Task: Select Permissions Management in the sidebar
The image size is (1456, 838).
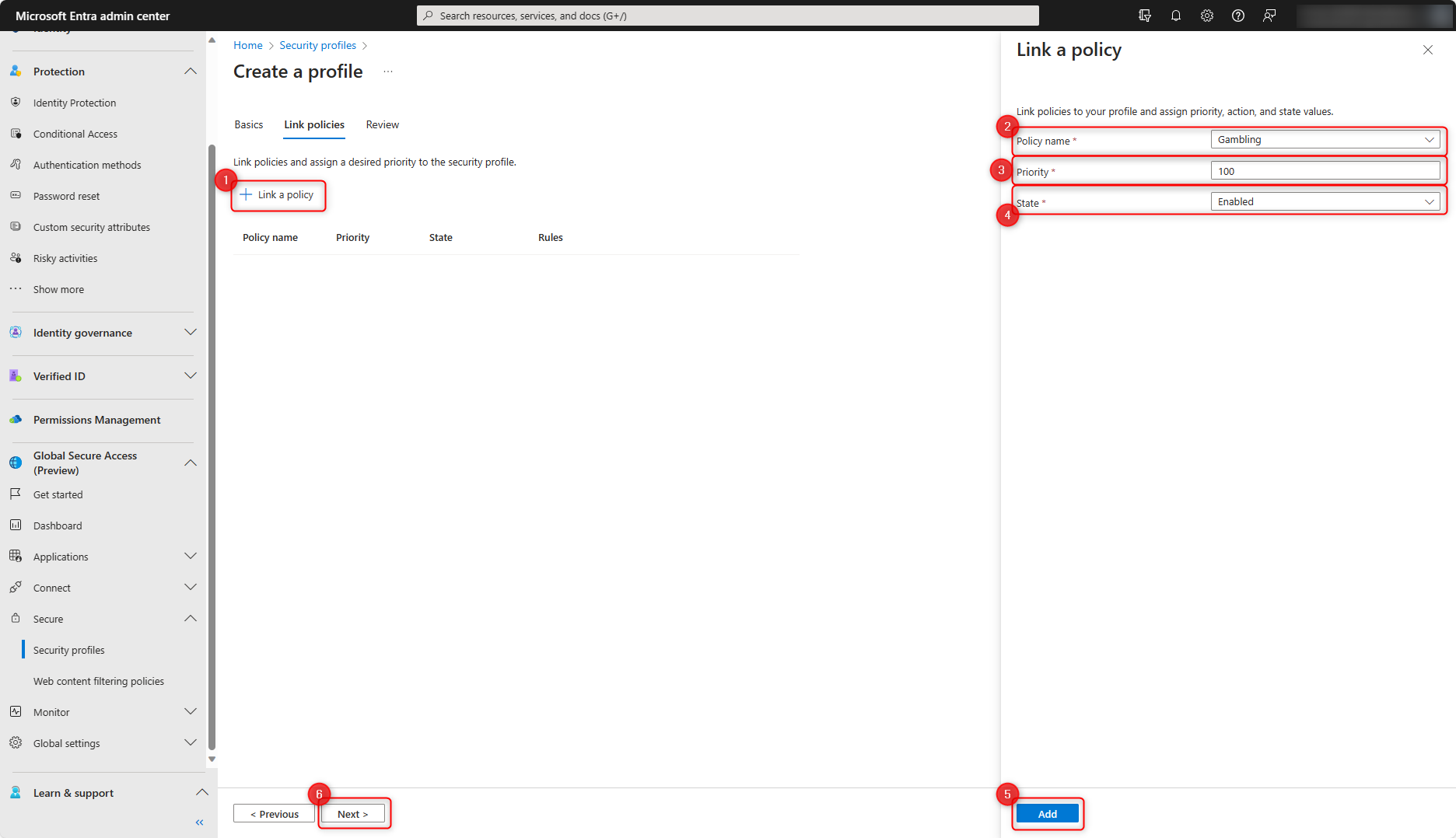Action: point(96,419)
